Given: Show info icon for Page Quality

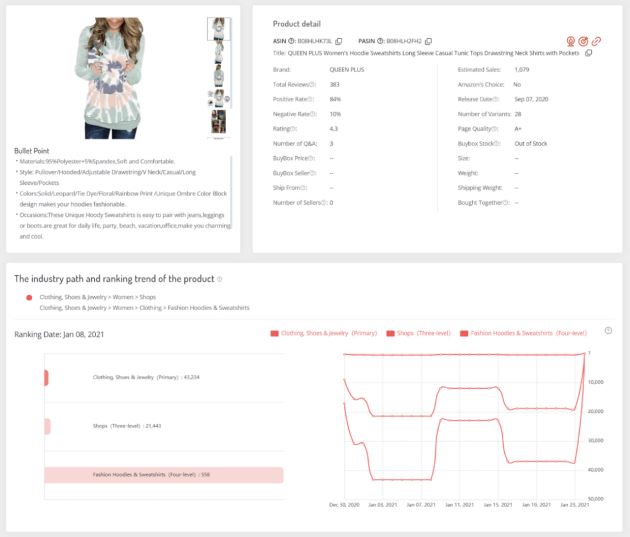Looking at the screenshot, I should 495,129.
